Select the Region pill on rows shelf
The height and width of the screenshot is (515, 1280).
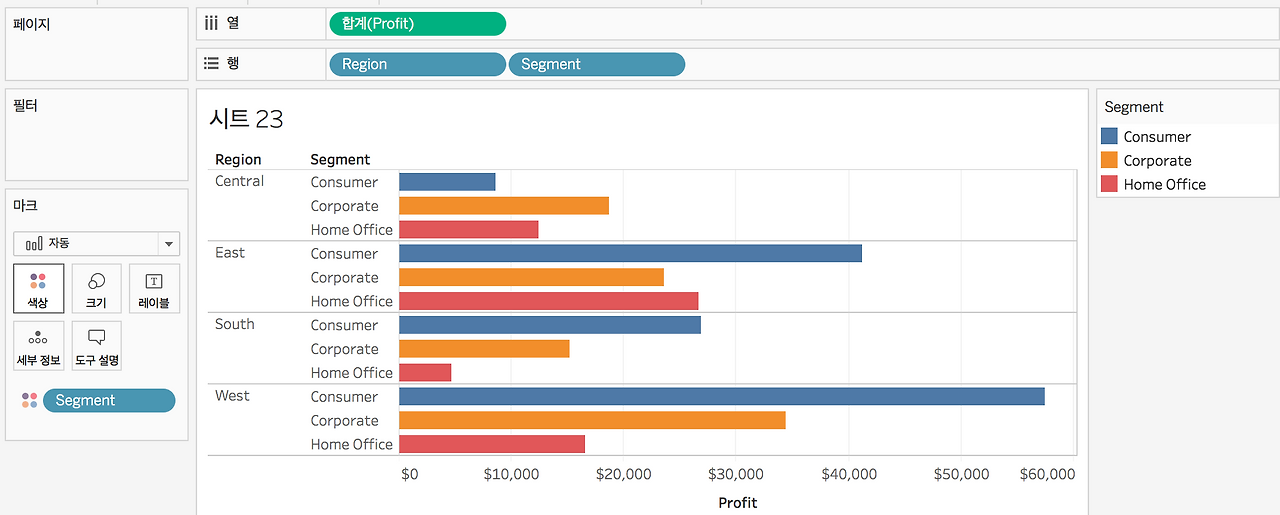[417, 64]
